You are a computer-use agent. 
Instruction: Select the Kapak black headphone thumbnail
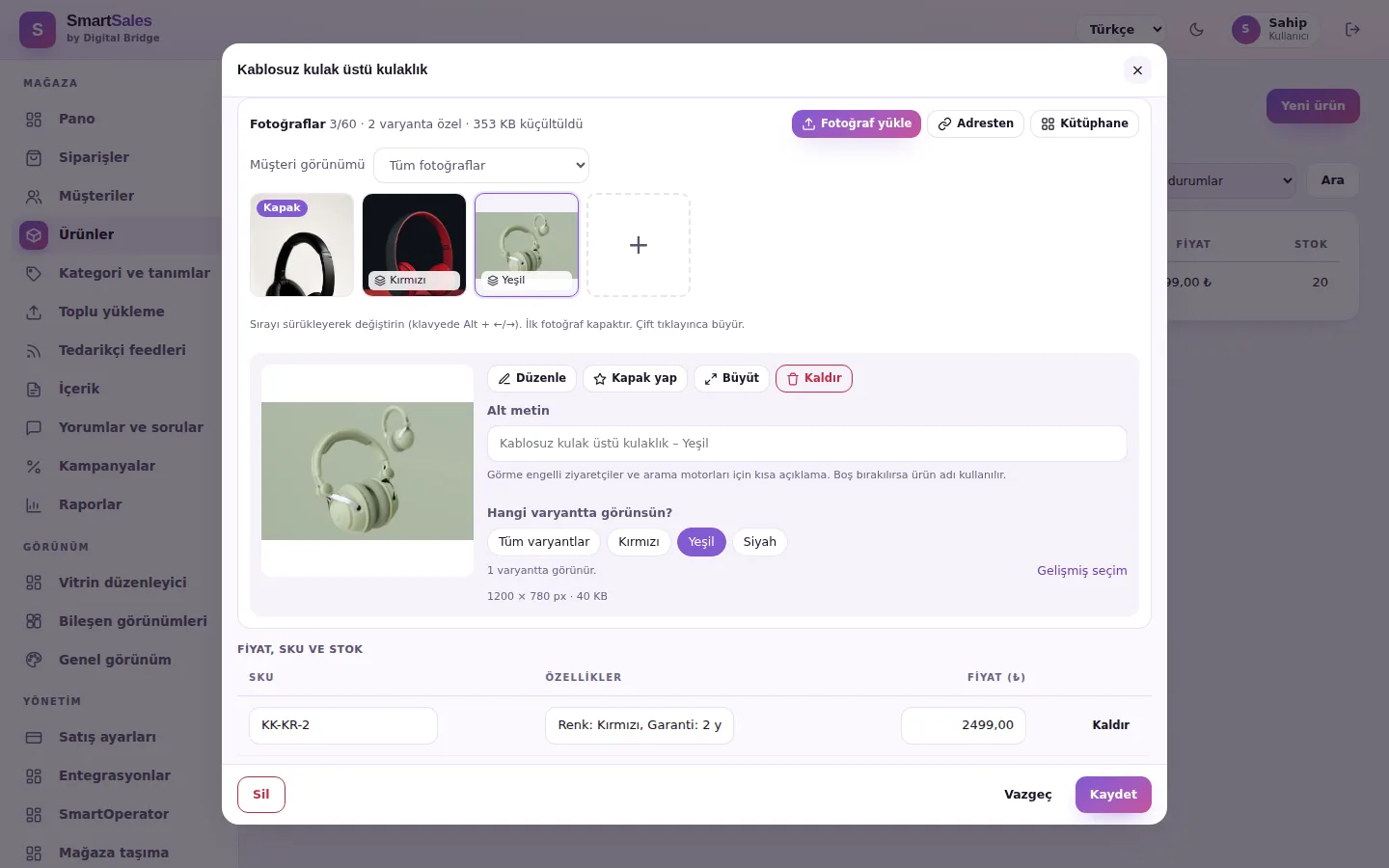[x=302, y=245]
